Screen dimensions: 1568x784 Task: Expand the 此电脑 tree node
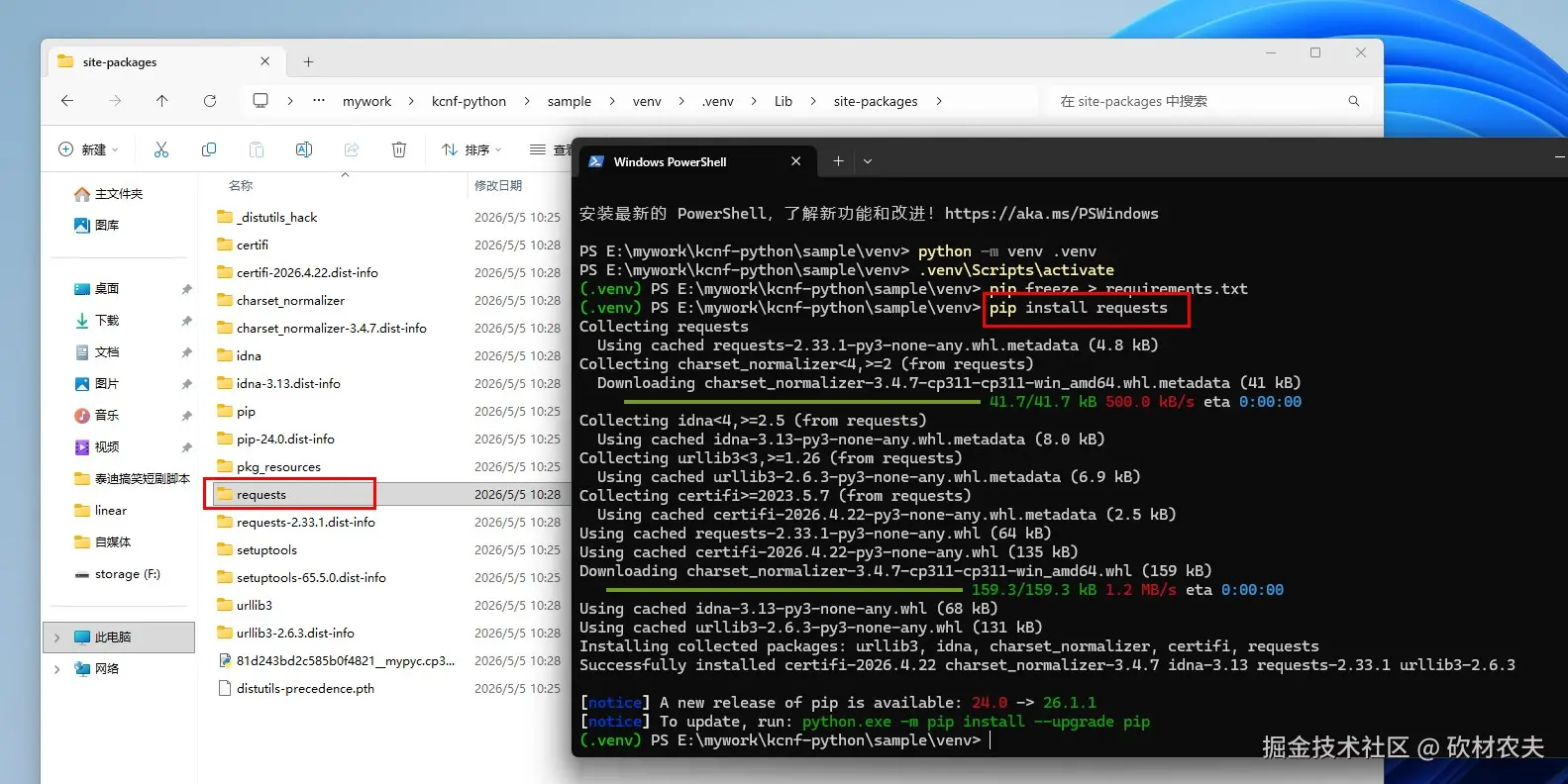(56, 637)
